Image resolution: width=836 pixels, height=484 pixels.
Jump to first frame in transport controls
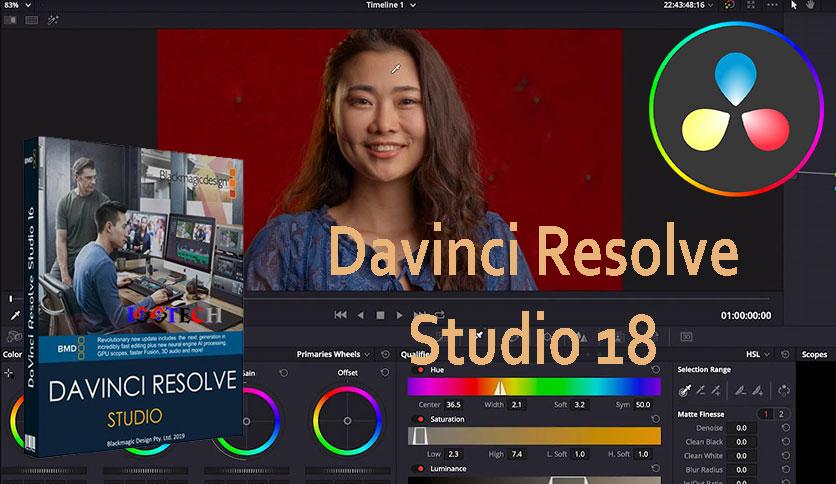339,315
